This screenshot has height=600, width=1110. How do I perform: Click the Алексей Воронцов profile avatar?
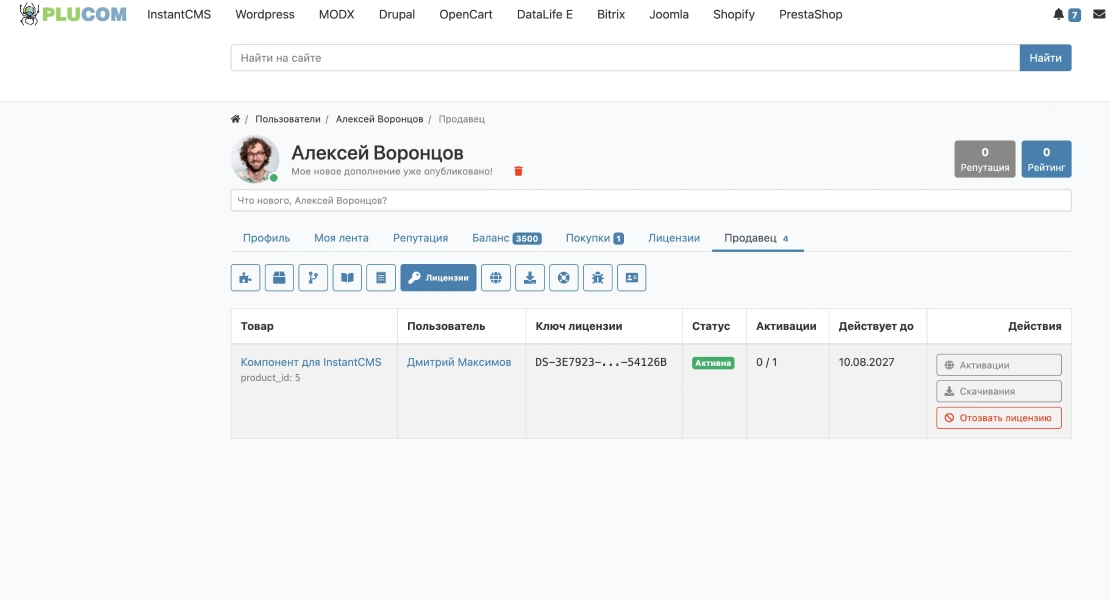[255, 159]
